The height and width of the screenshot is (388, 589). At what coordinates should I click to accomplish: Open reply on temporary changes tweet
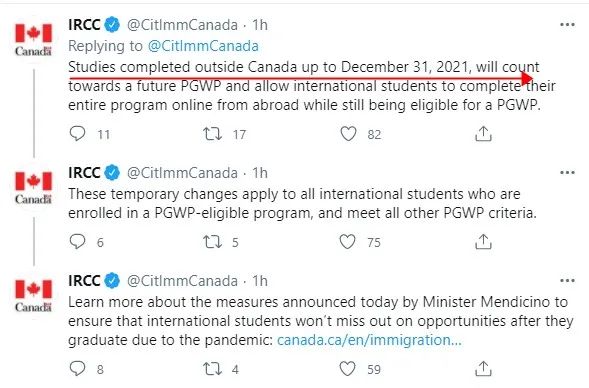coord(78,242)
